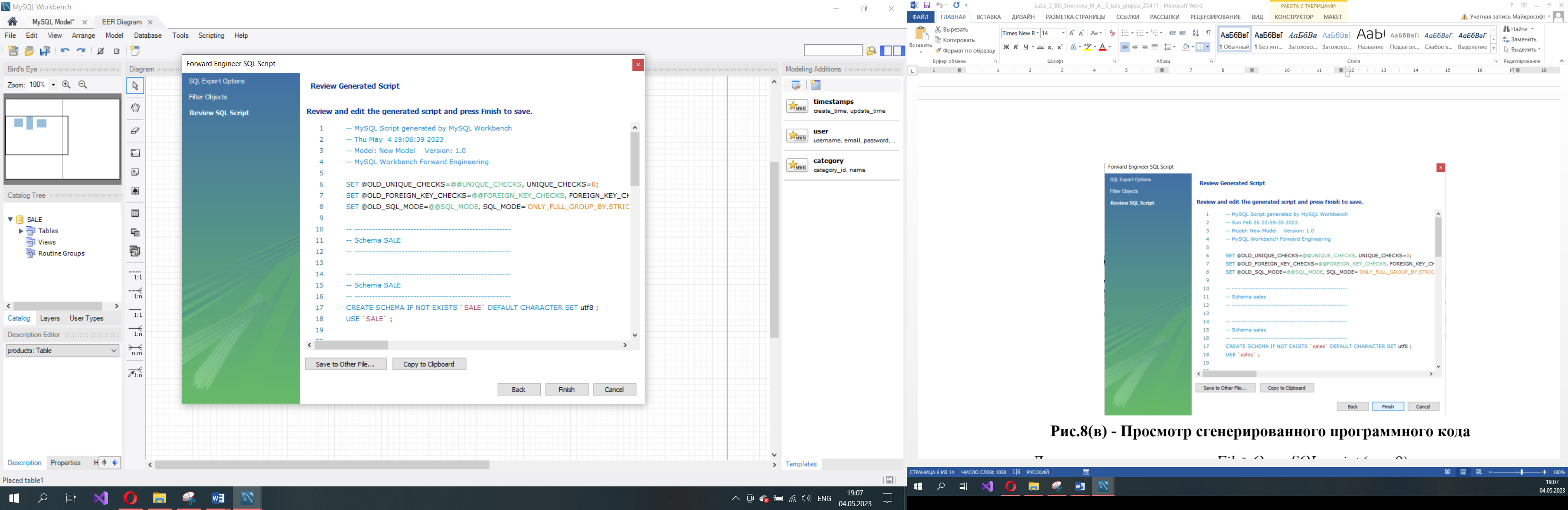This screenshot has width=1568, height=510.
Task: Toggle center alignment in Word ribbon
Action: pos(1135,47)
